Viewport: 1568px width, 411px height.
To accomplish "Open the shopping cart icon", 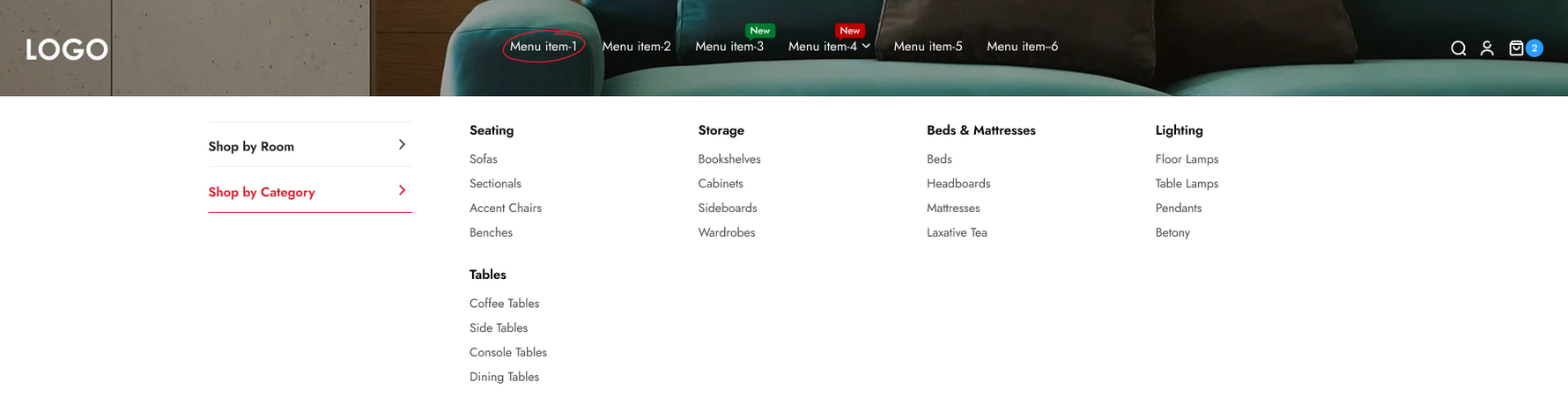I will coord(1516,48).
